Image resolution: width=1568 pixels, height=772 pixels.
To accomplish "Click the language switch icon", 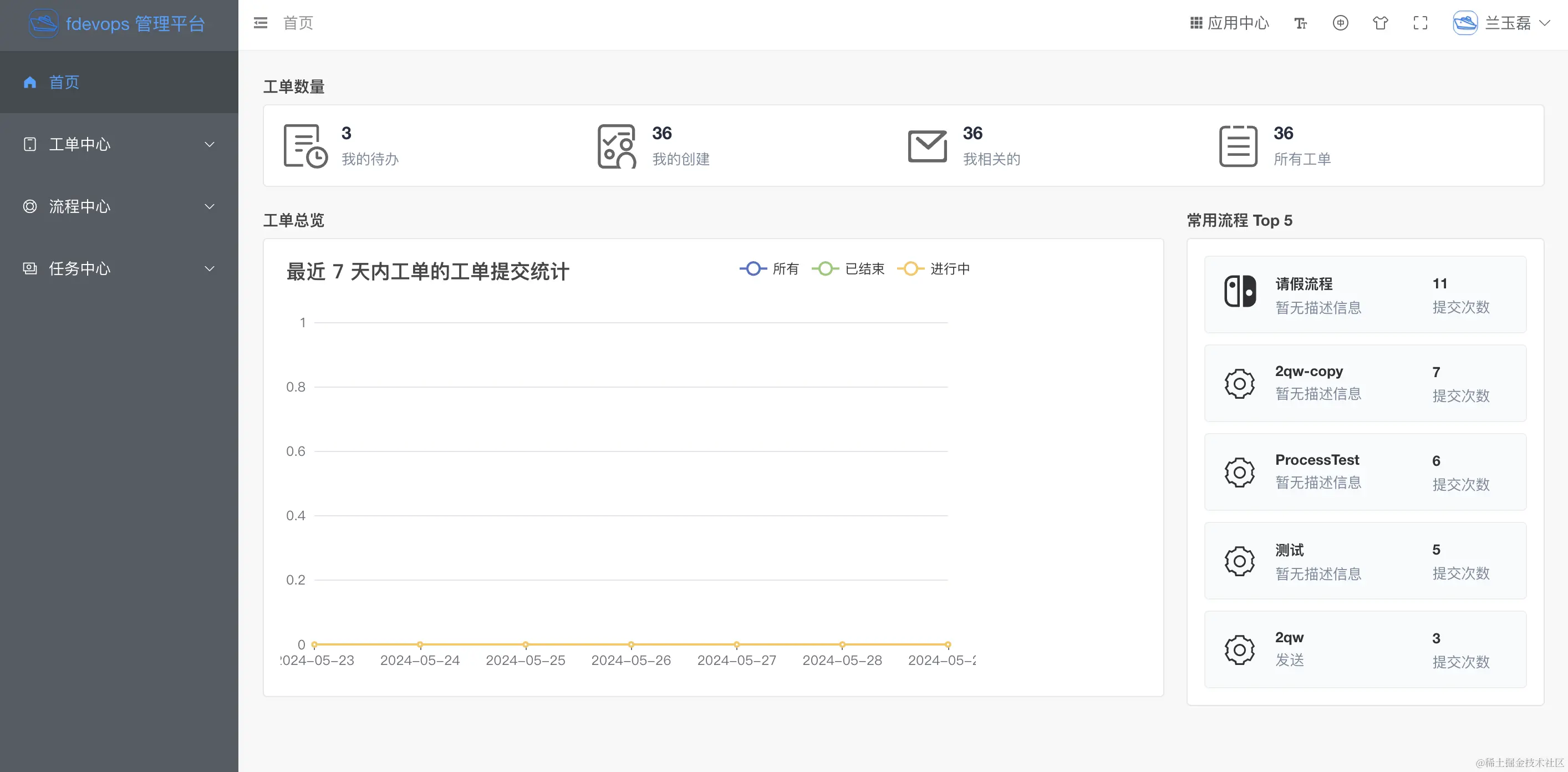I will tap(1340, 23).
